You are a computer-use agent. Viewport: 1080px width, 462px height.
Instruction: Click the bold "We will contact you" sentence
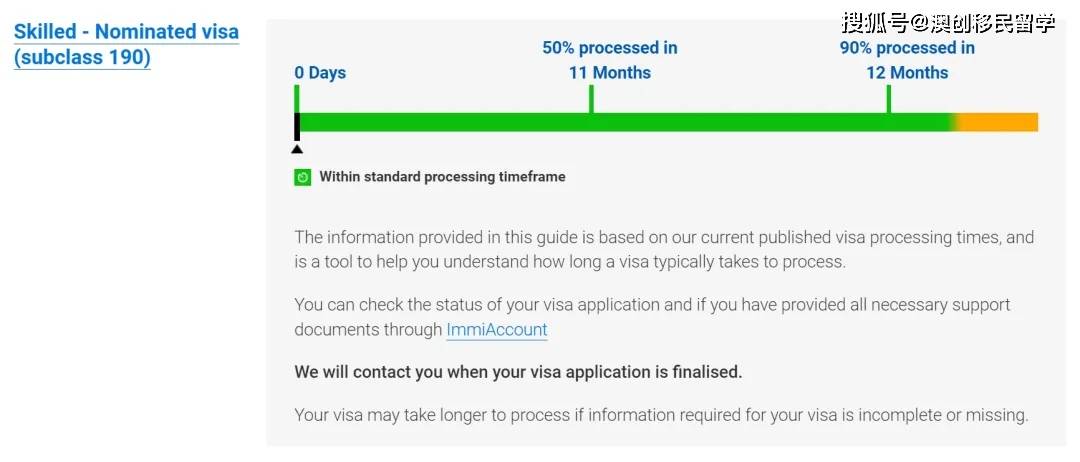pos(518,372)
